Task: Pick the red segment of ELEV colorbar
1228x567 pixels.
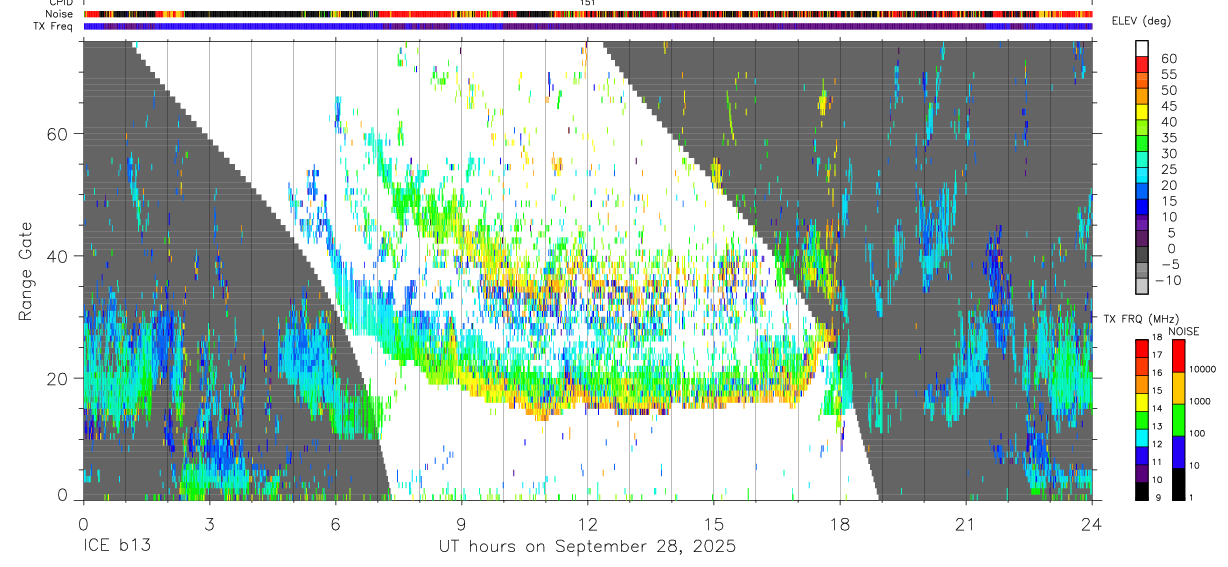Action: click(1142, 64)
